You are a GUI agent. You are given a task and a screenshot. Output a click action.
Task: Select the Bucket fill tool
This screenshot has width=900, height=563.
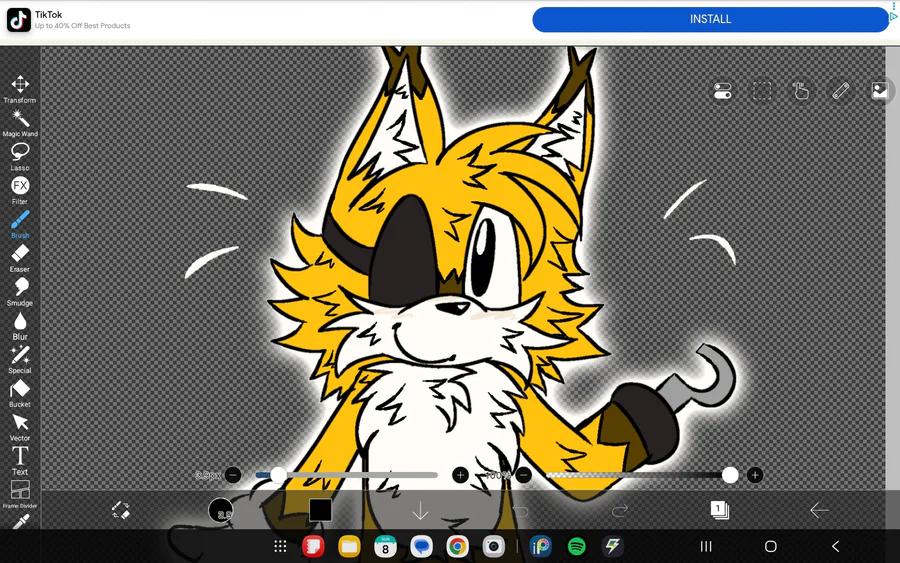20,393
